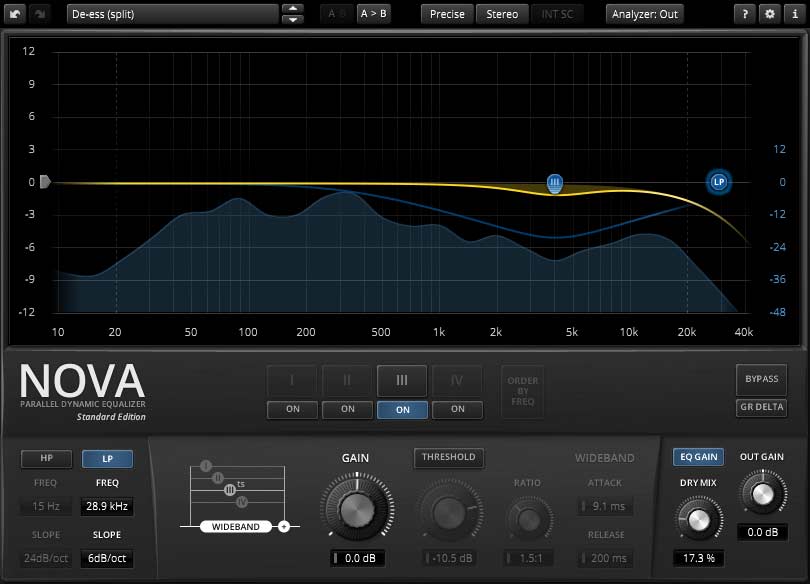
Task: Toggle the Precise mode button
Action: point(447,14)
